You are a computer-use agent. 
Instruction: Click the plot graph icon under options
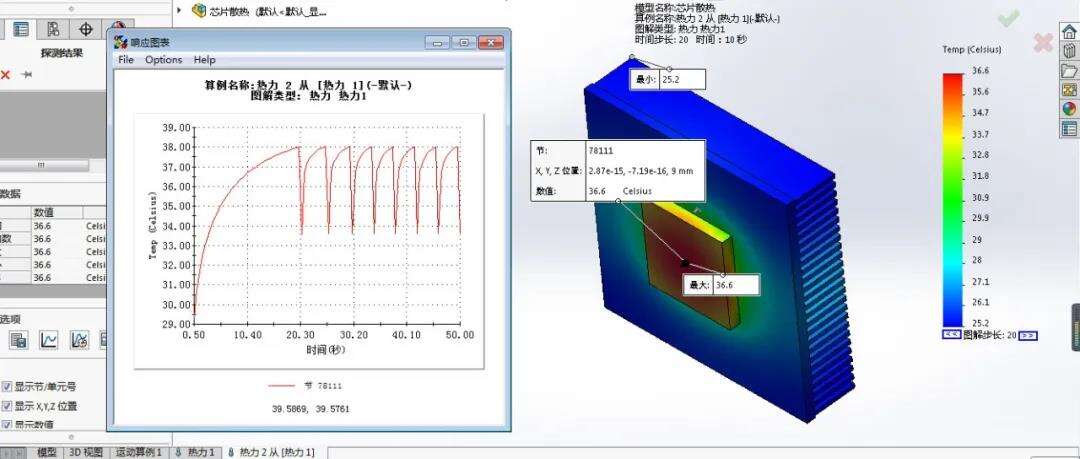pyautogui.click(x=49, y=339)
